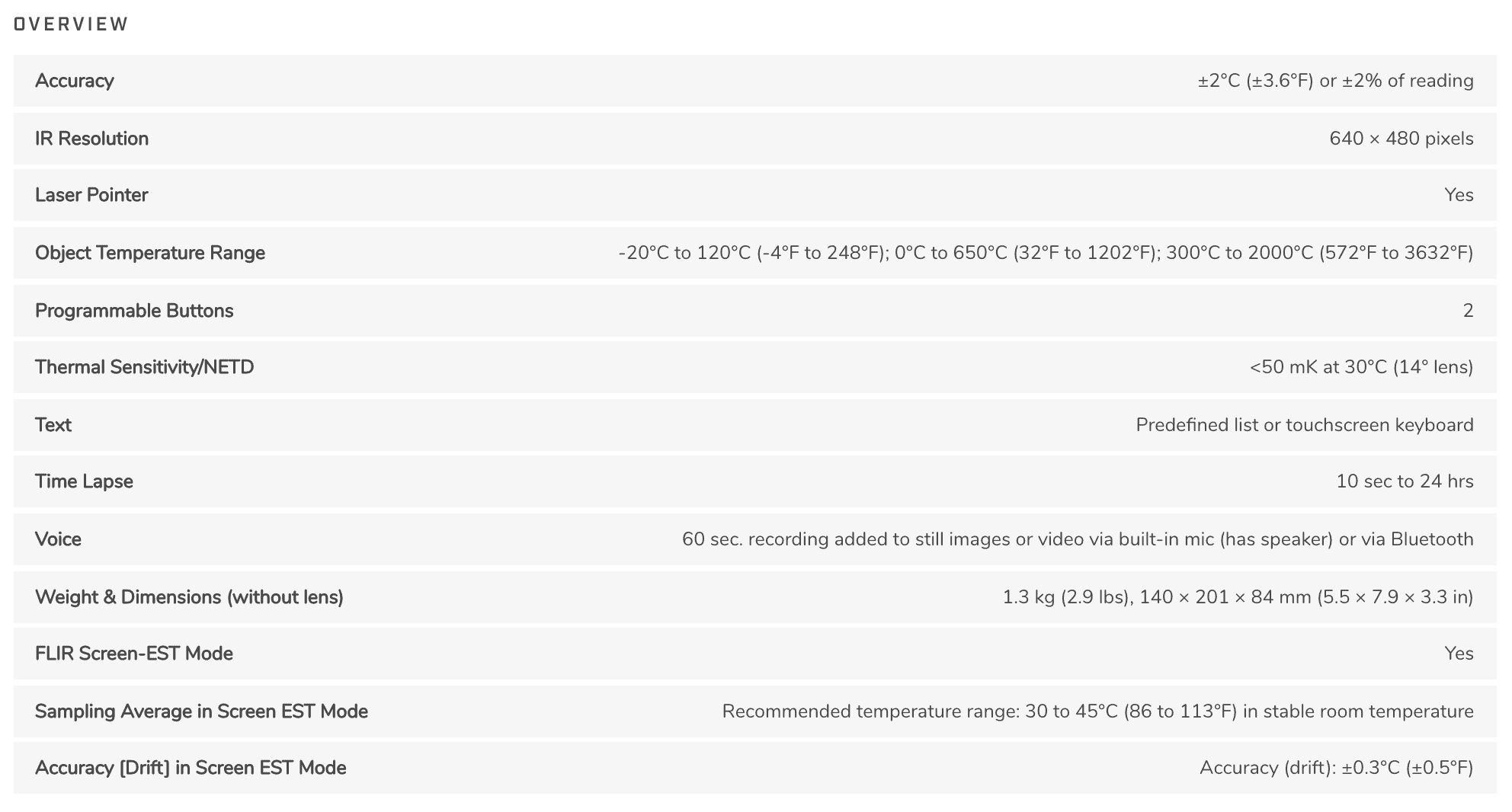Click the Weight & Dimensions (without lens) label
This screenshot has width=1512, height=812.
189,597
